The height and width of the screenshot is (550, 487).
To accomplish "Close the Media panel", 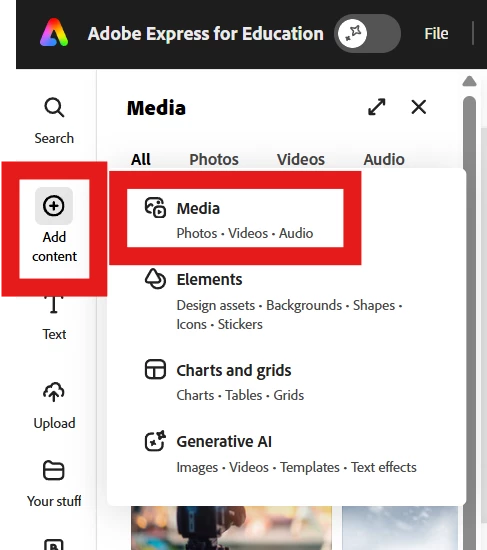I will click(x=419, y=107).
